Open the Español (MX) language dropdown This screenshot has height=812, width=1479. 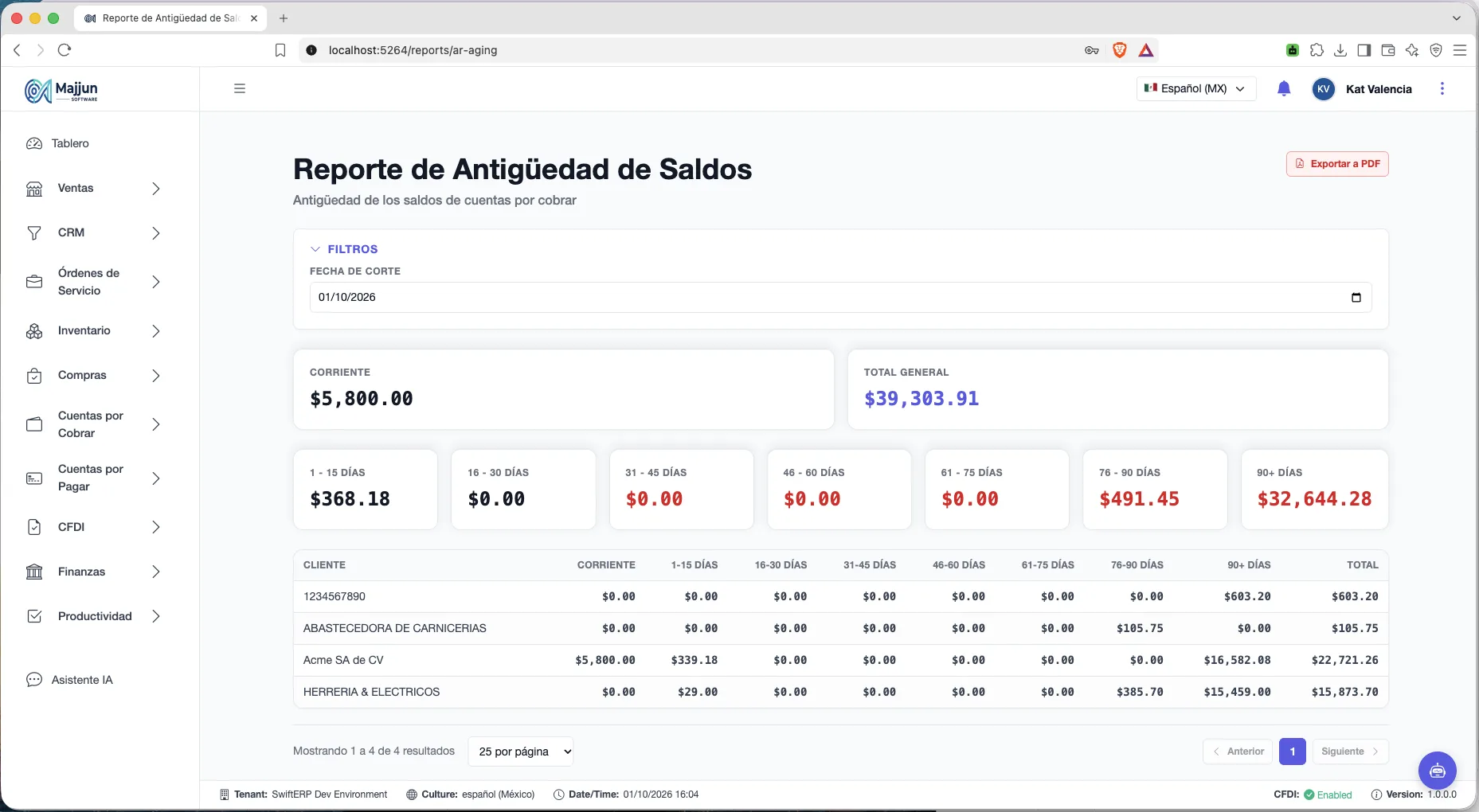(x=1195, y=88)
